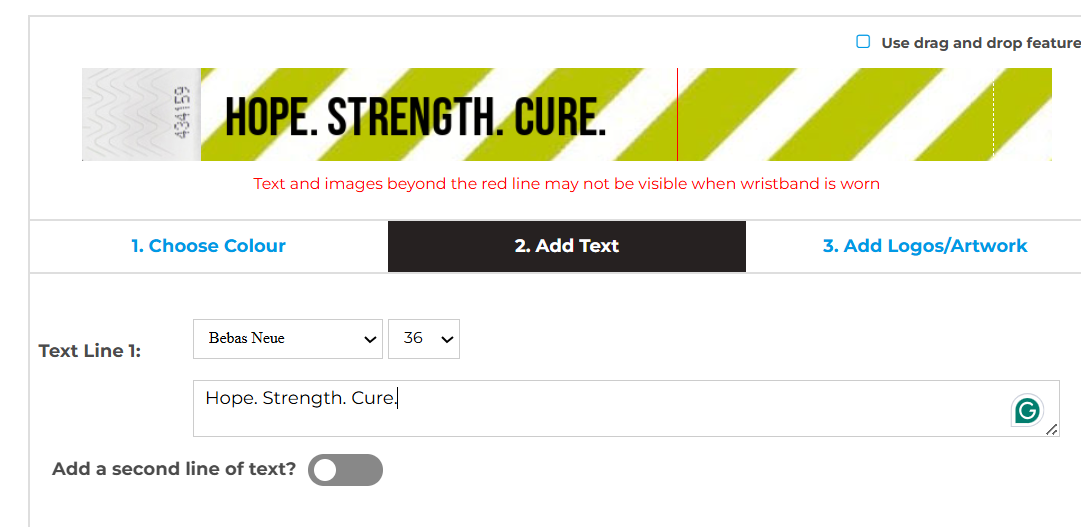The height and width of the screenshot is (527, 1081).
Task: Click the vertical black divider line on the wristband
Action: 677,114
